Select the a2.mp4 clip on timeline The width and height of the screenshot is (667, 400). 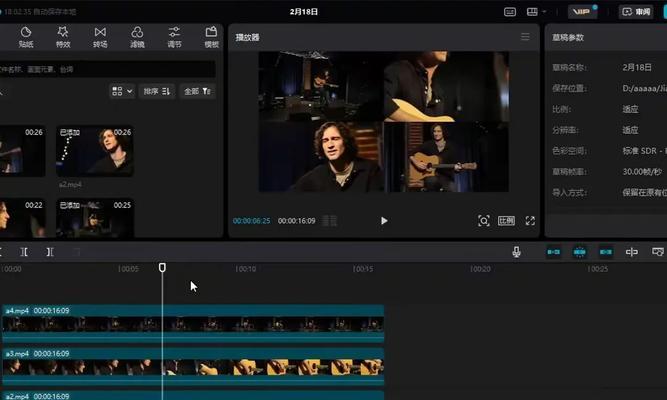coord(193,396)
